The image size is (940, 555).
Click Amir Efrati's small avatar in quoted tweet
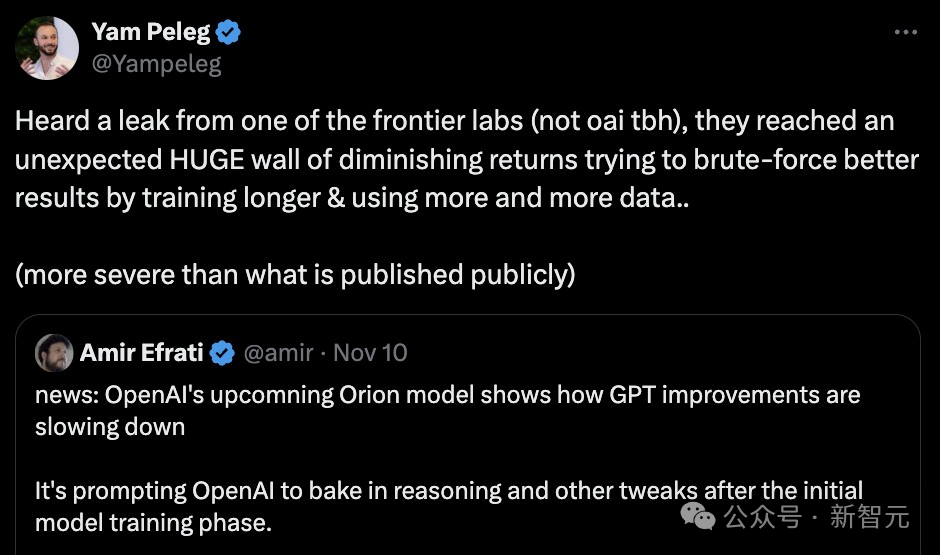pyautogui.click(x=53, y=352)
